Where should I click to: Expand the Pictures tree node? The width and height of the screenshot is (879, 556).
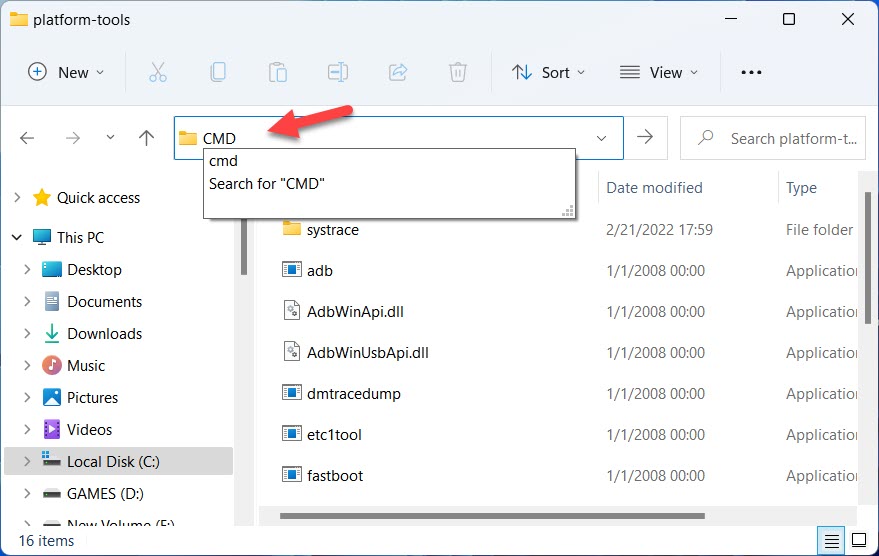tap(27, 397)
